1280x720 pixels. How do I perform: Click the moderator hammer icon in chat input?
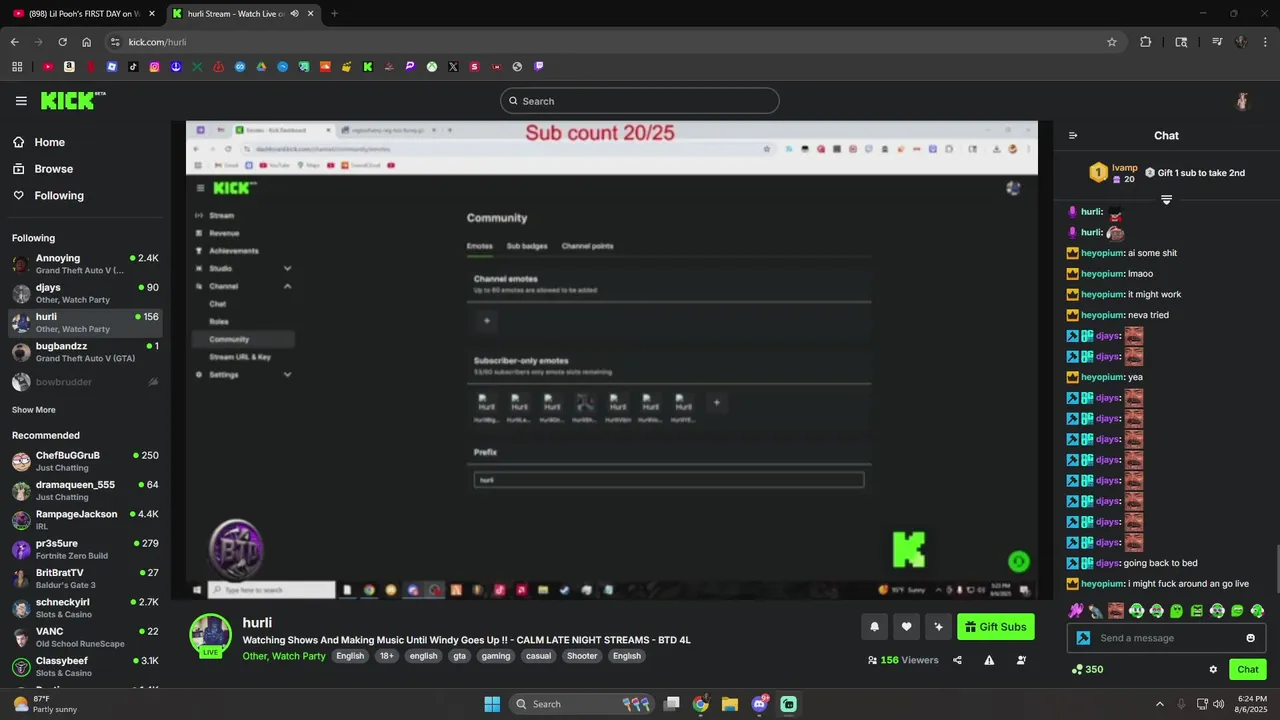[1083, 638]
